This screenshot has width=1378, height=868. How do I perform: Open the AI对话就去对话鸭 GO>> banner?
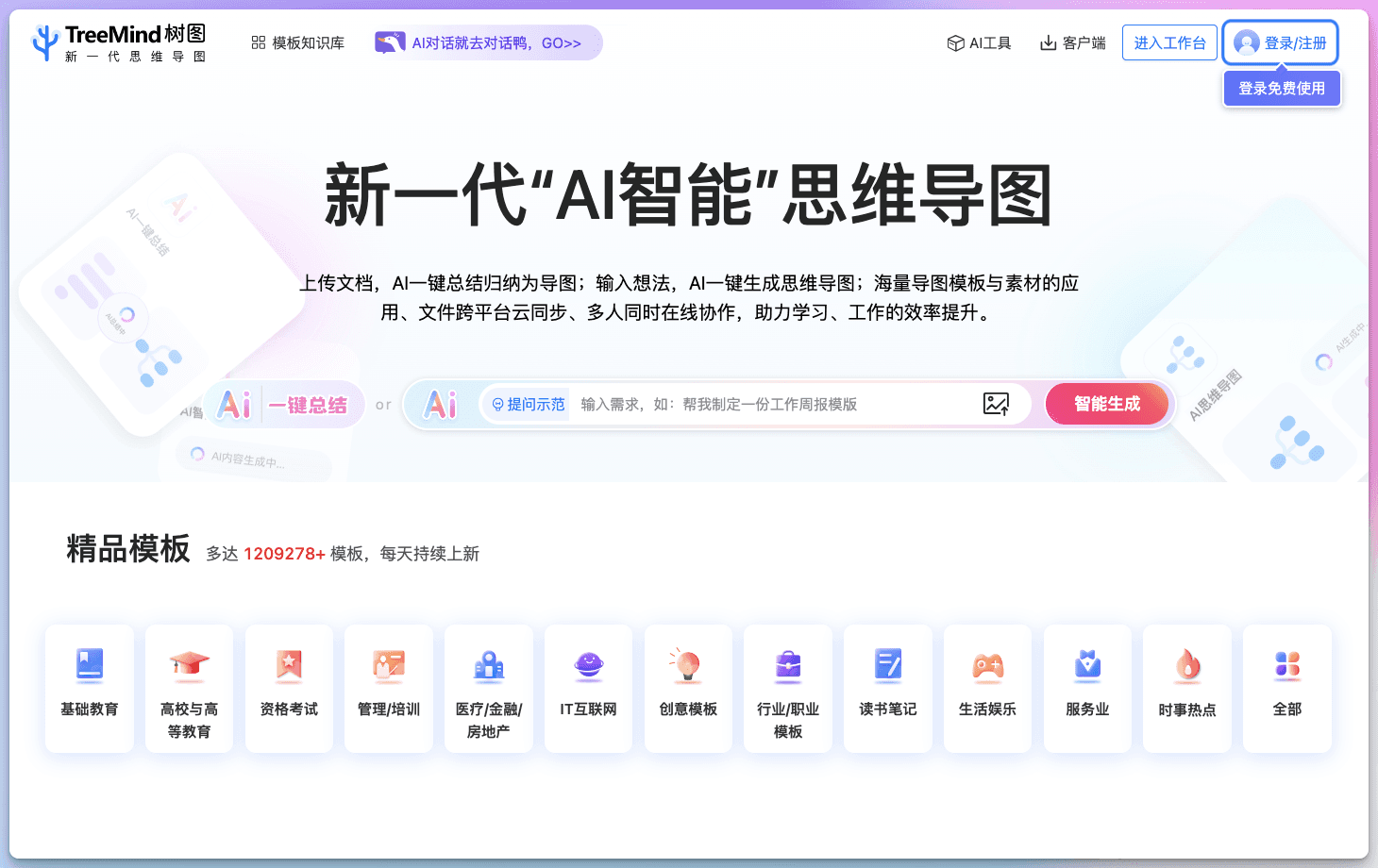pyautogui.click(x=487, y=42)
